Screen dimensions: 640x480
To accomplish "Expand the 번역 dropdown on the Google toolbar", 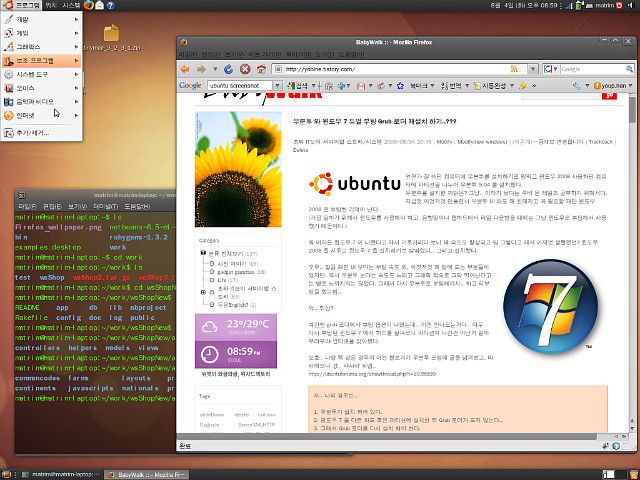I will [467, 86].
